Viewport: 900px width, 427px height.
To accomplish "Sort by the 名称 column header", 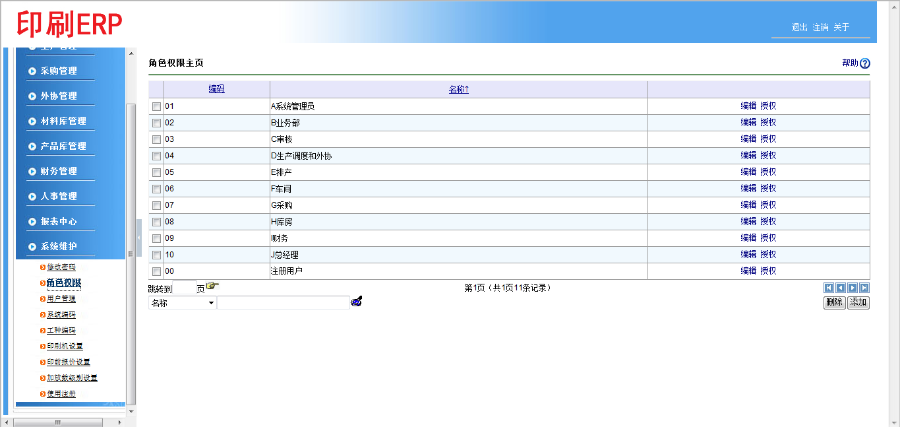I will [459, 89].
